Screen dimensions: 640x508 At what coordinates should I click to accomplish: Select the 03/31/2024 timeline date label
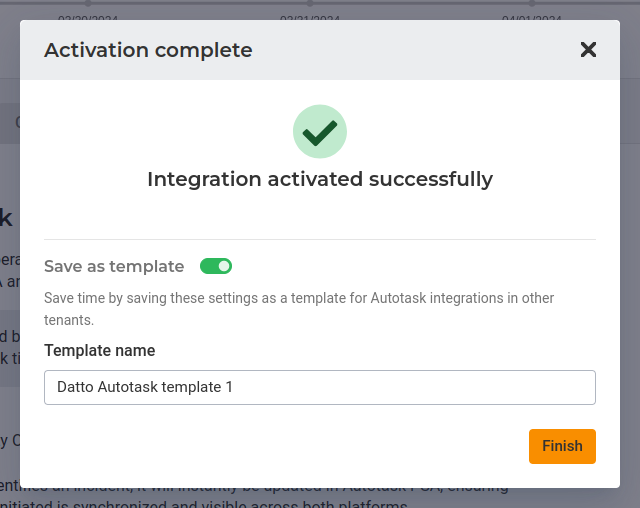click(310, 18)
